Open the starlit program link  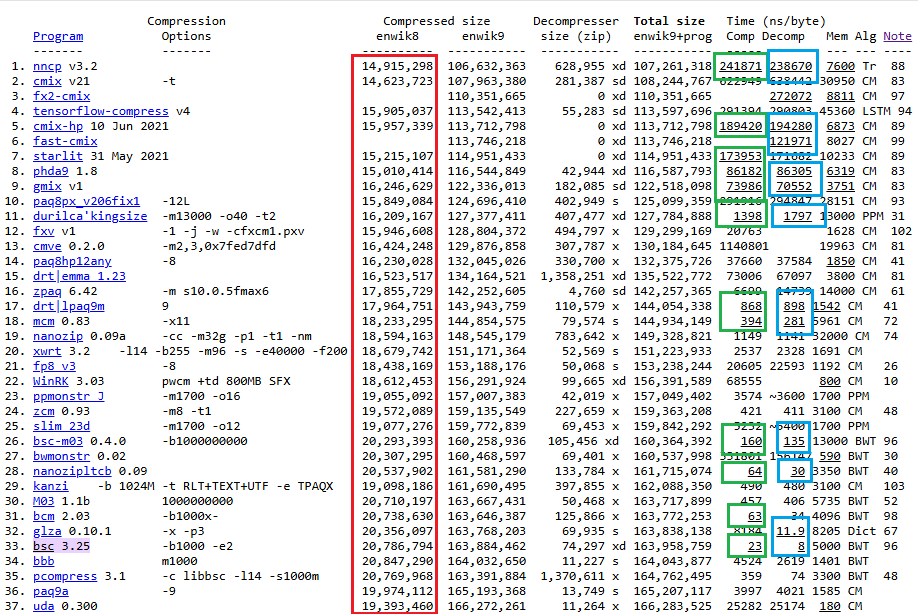pos(58,156)
